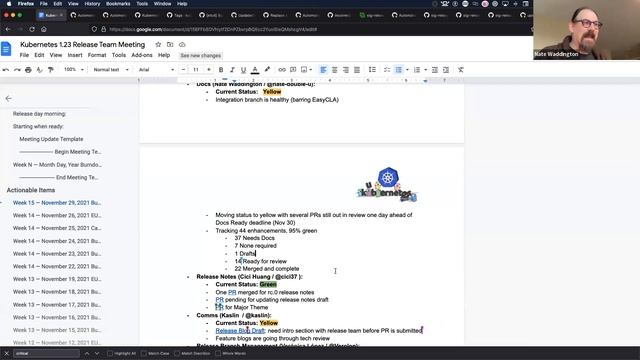
Task: Toggle the Match Diacritics checkbox
Action: coord(177,353)
